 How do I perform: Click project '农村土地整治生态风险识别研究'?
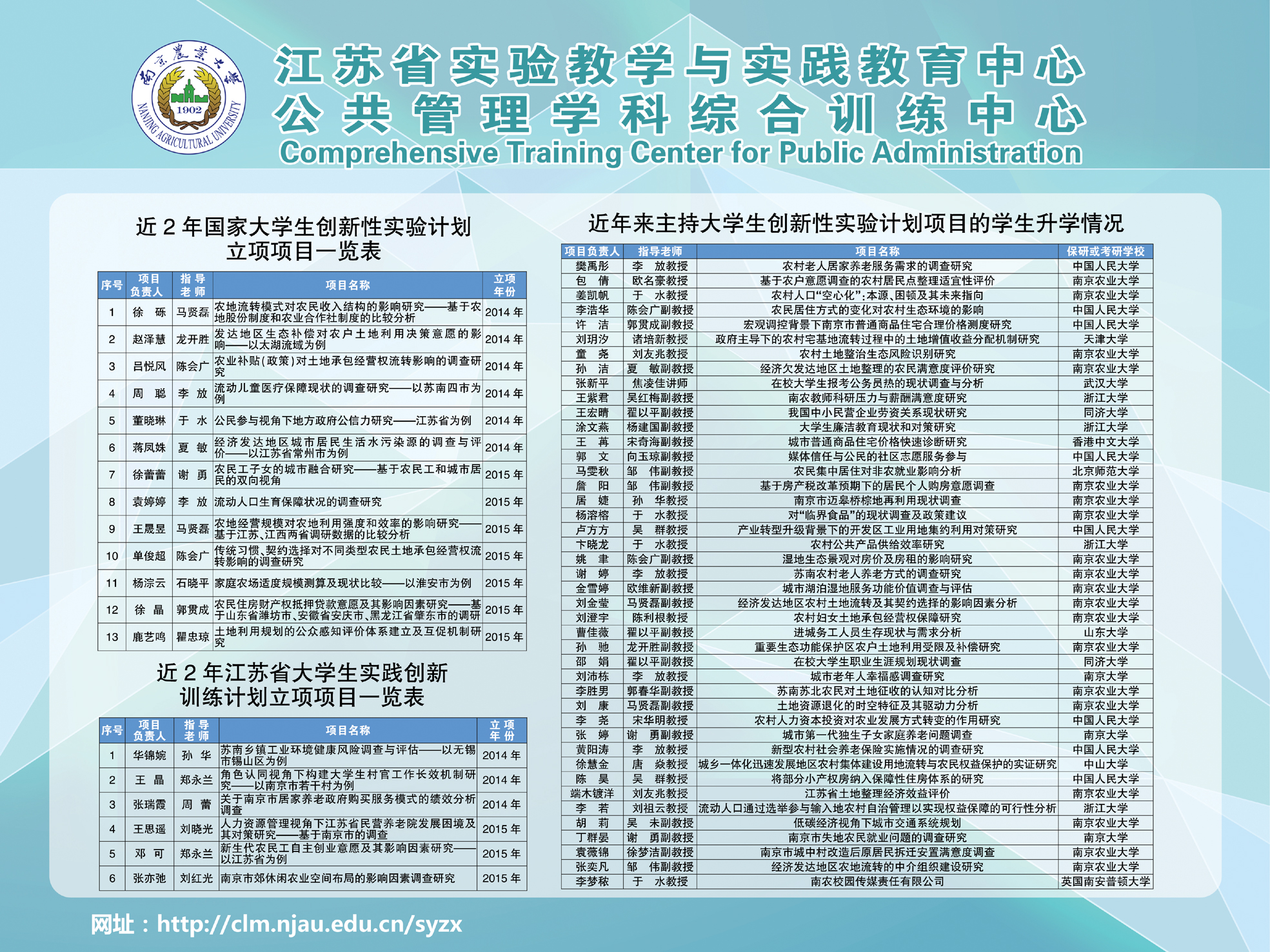click(877, 354)
